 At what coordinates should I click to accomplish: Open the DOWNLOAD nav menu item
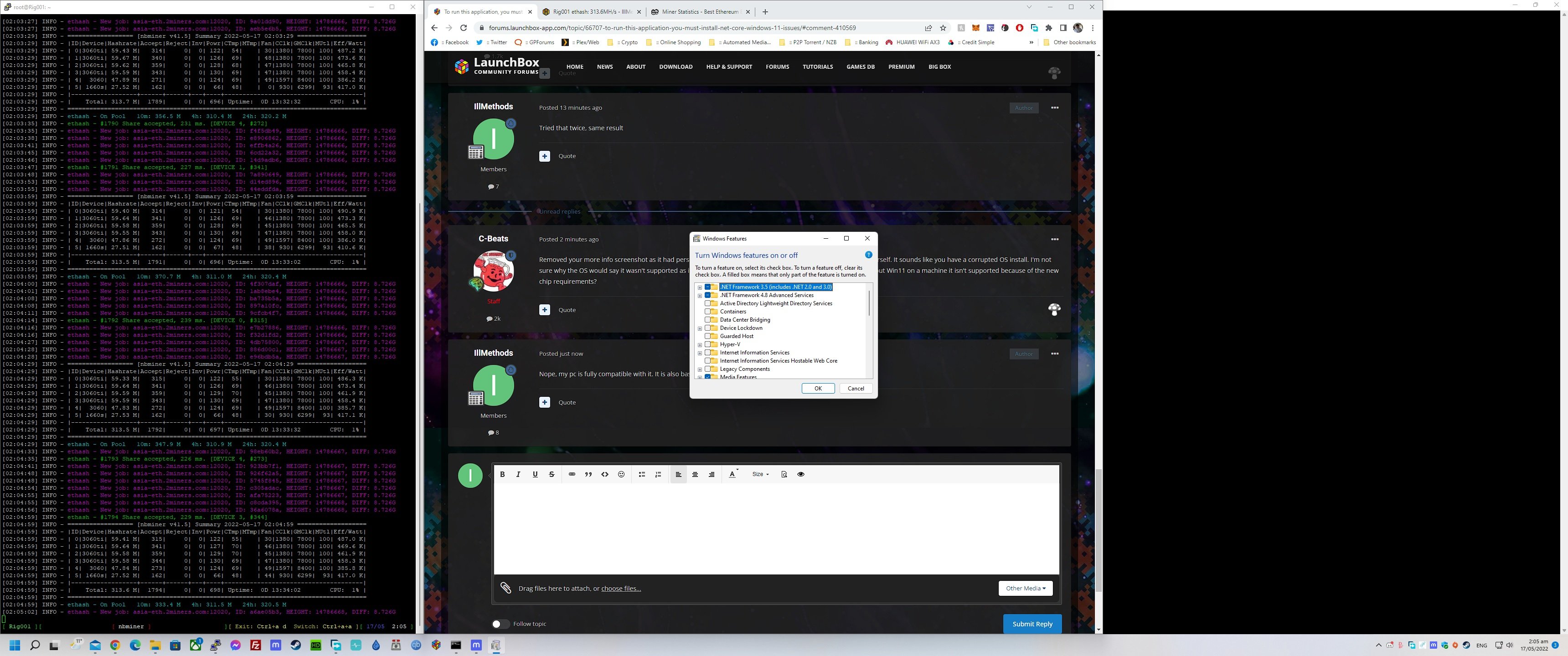coord(676,67)
